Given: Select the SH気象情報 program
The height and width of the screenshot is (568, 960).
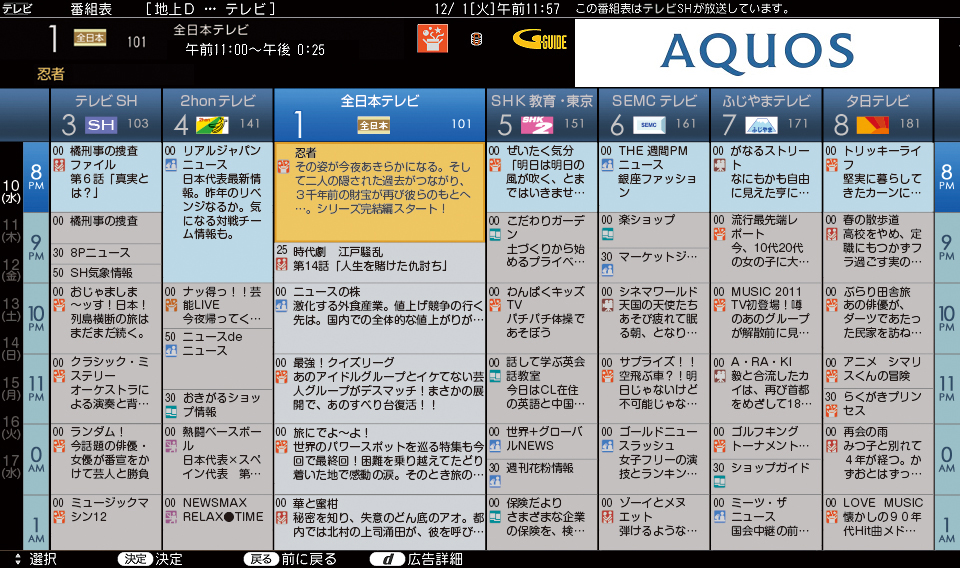Looking at the screenshot, I should point(106,272).
